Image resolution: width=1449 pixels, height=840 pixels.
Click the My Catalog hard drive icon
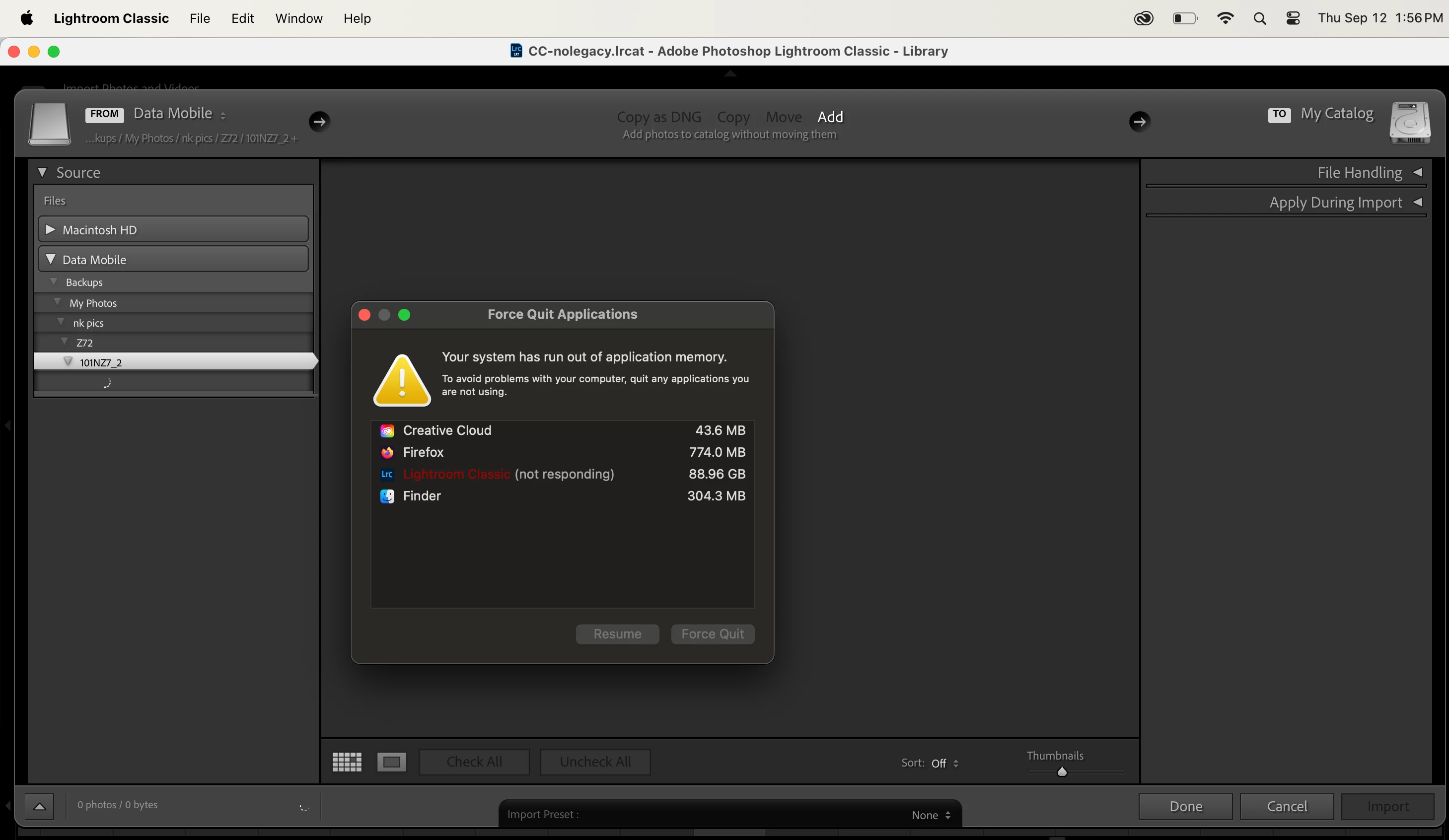[x=1409, y=123]
